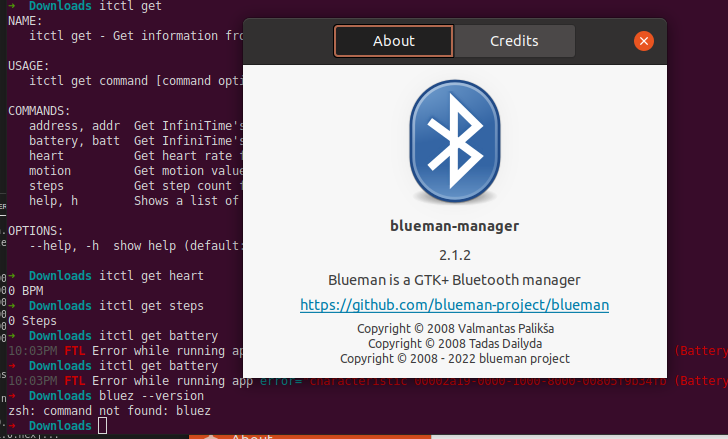
Task: Click the Tadas Dailyda copyright line
Action: 455,343
